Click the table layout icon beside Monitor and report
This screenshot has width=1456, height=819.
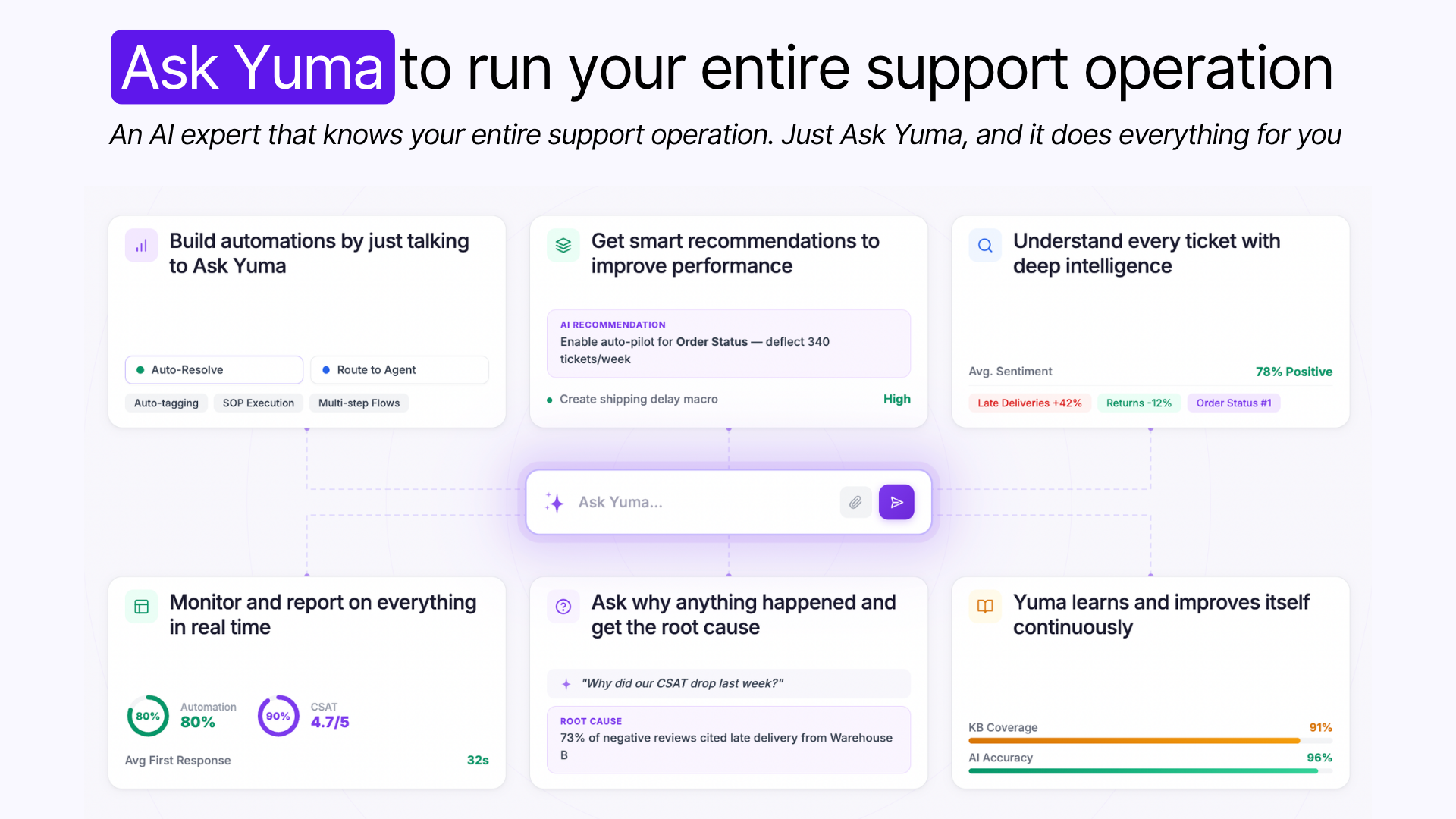tap(142, 607)
